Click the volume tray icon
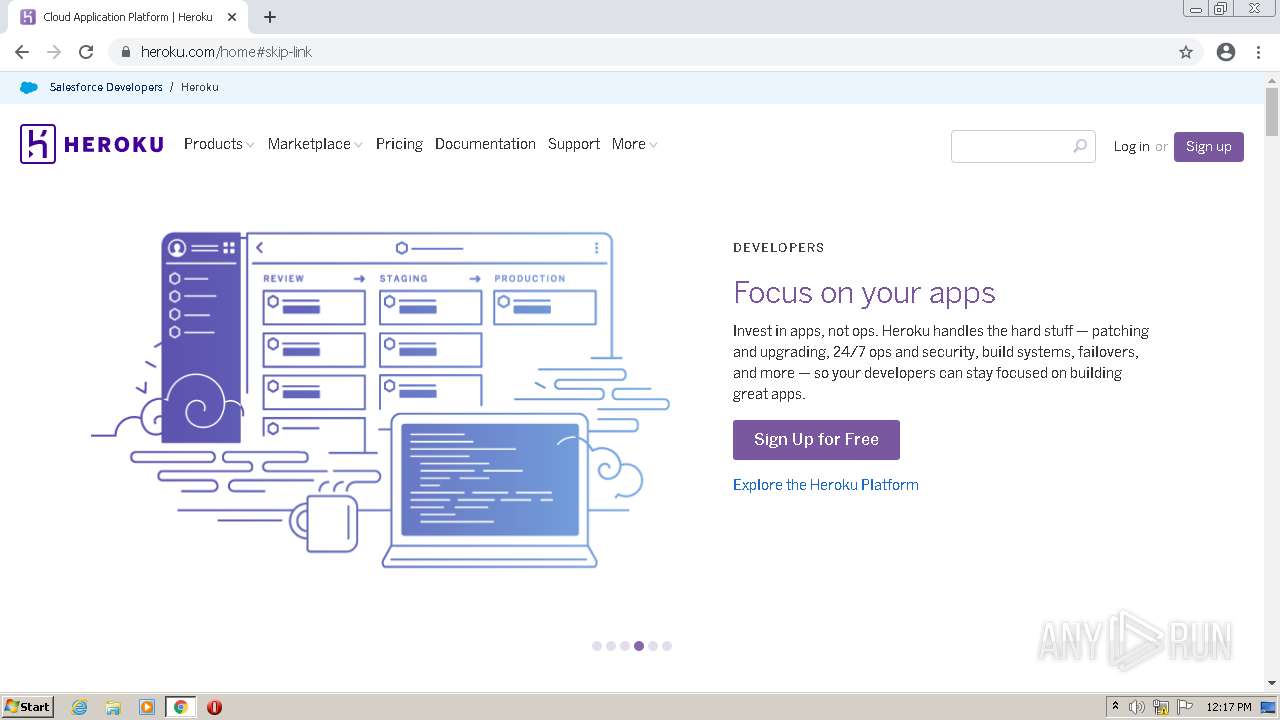This screenshot has height=720, width=1280. 1137,707
